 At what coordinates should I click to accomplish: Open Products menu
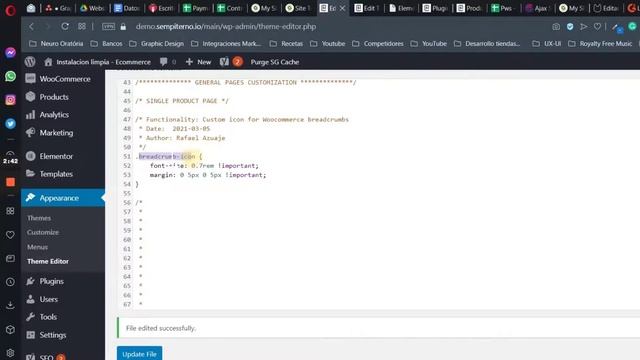63,97
